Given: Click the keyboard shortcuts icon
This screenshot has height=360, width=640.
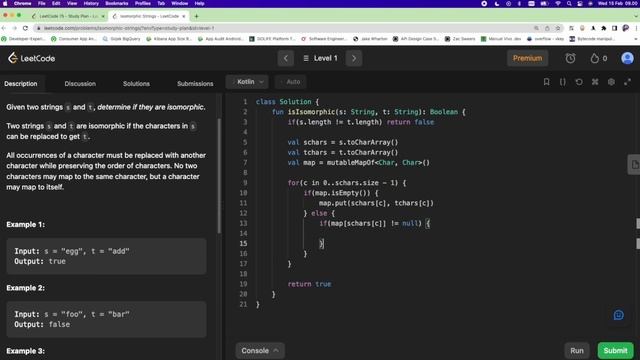Looking at the screenshot, I should (x=595, y=82).
